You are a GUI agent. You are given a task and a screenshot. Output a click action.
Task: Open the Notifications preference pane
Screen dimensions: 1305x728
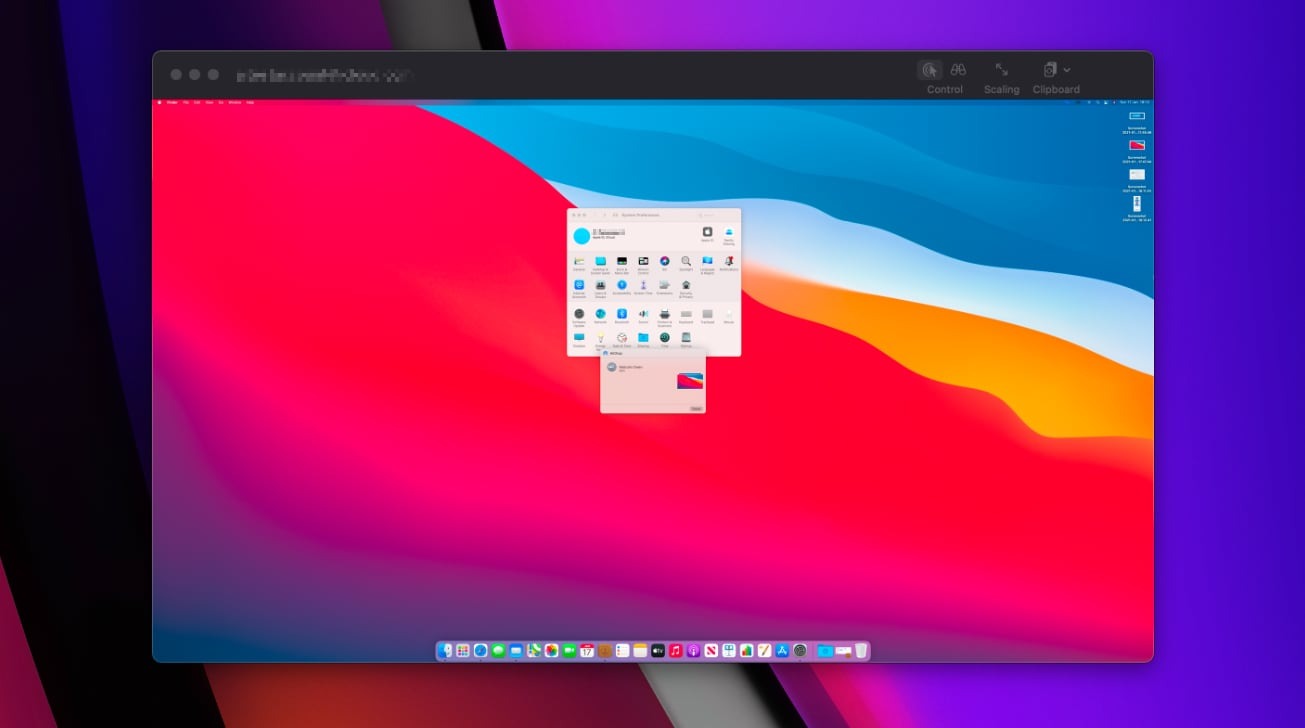[729, 261]
